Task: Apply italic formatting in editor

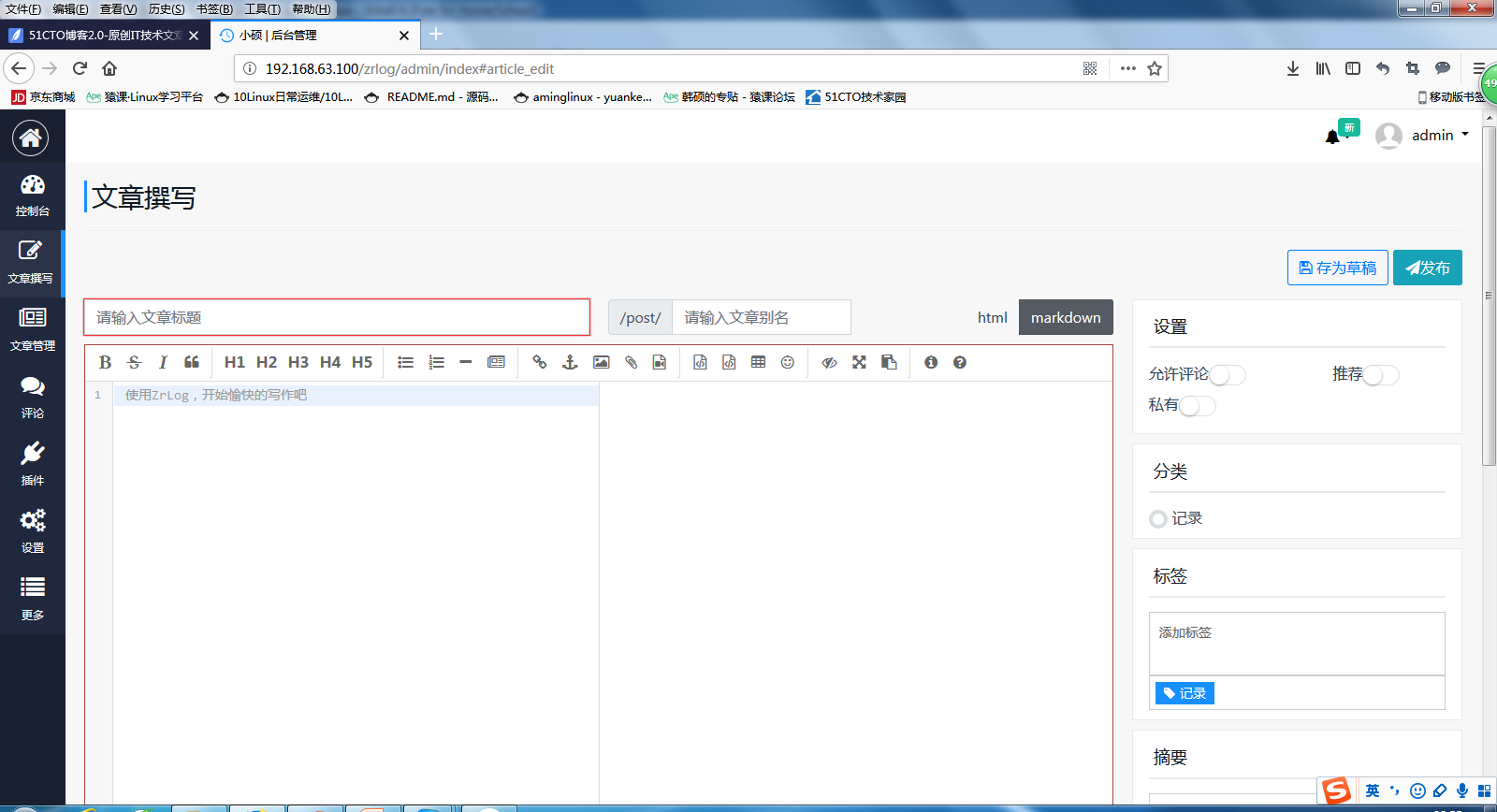Action: click(x=163, y=362)
